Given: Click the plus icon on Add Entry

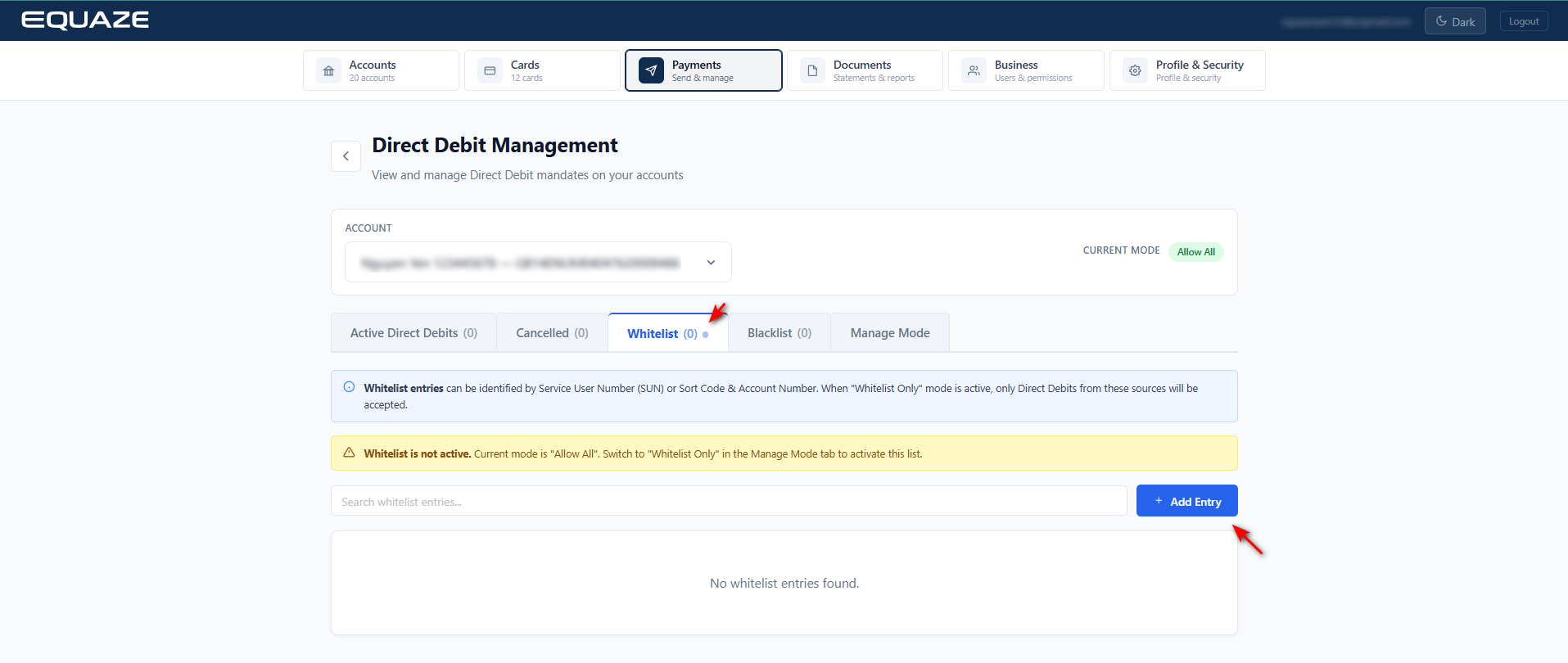Looking at the screenshot, I should (x=1159, y=501).
